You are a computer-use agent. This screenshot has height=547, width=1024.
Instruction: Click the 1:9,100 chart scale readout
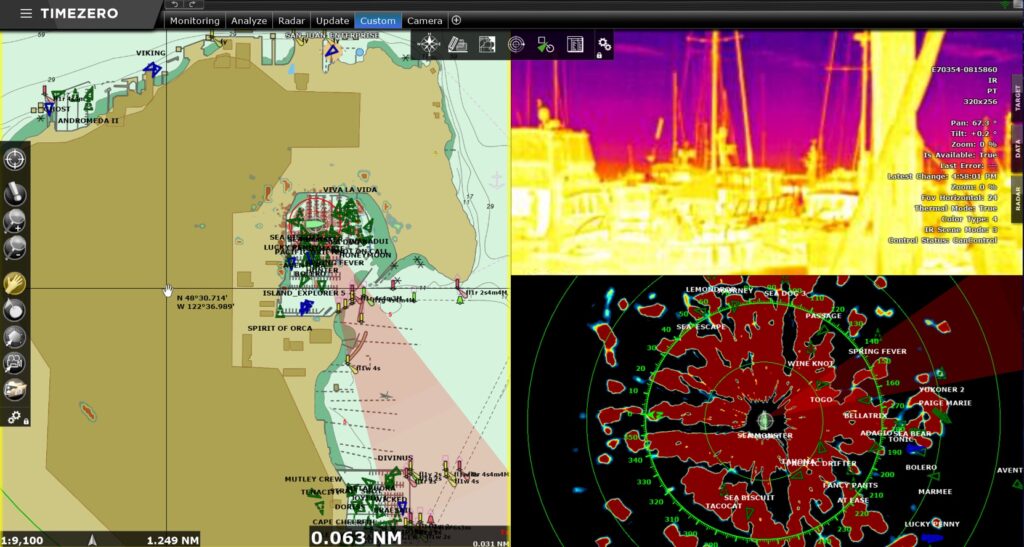coord(22,540)
